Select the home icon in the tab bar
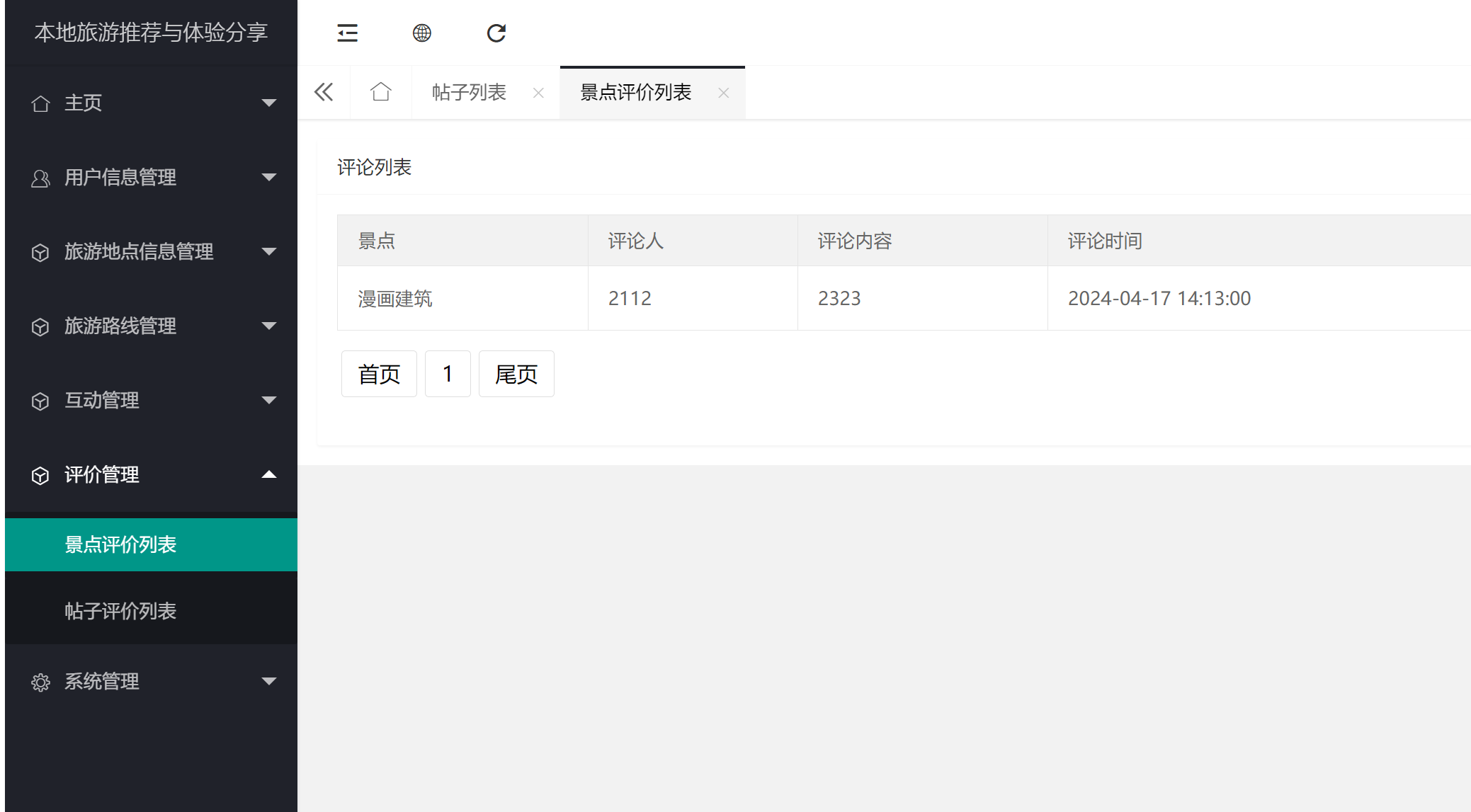The height and width of the screenshot is (812, 1471). [381, 92]
